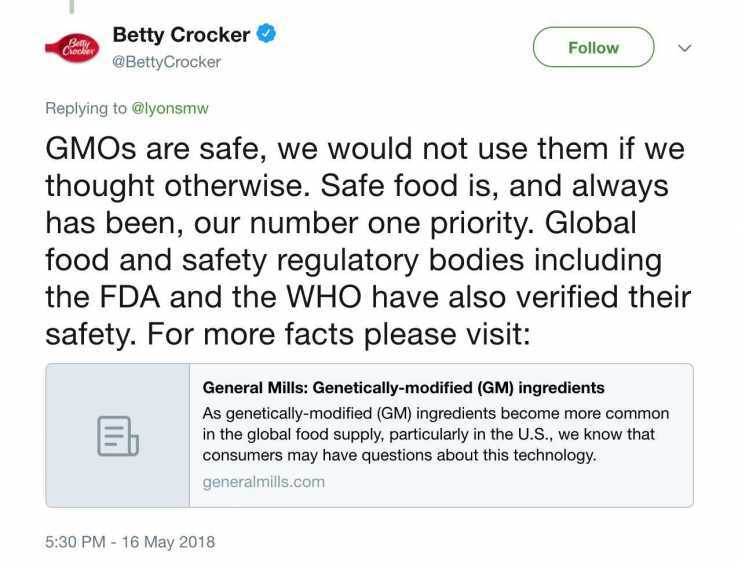Open the Betty Crocker display name
This screenshot has height=566, width=738.
coord(181,34)
